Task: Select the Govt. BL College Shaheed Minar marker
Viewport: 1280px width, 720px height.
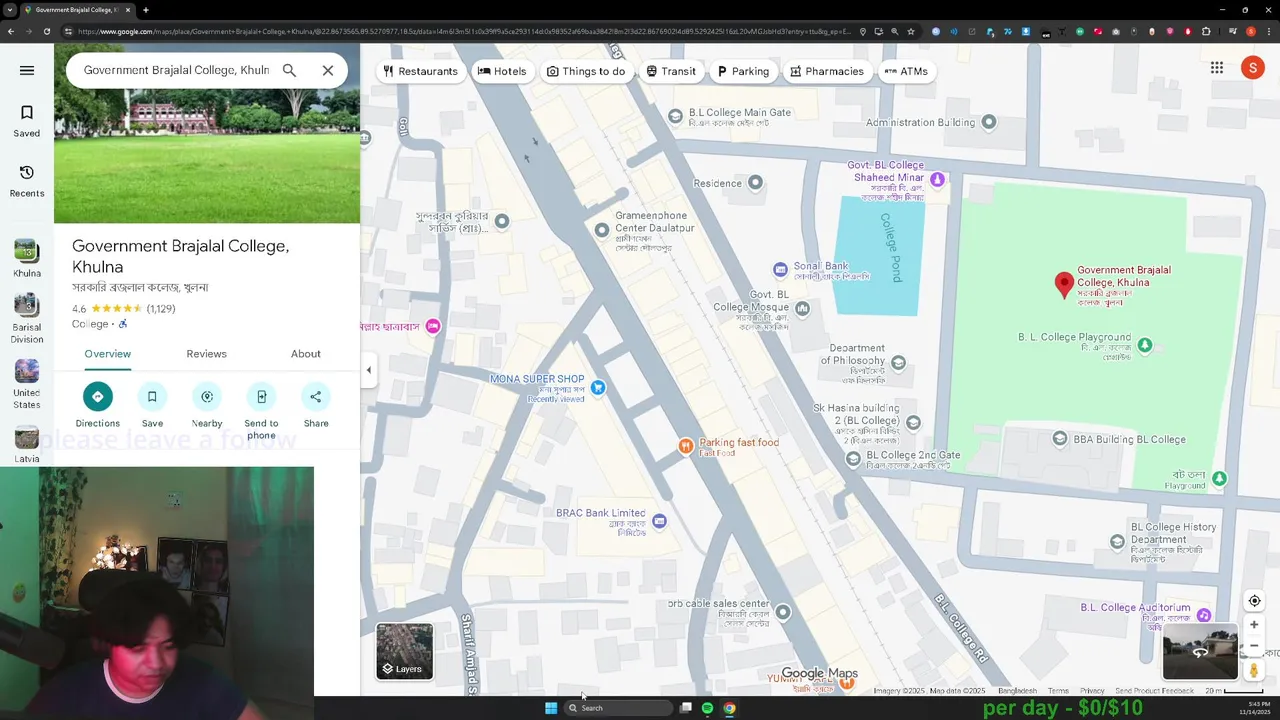Action: click(x=937, y=180)
